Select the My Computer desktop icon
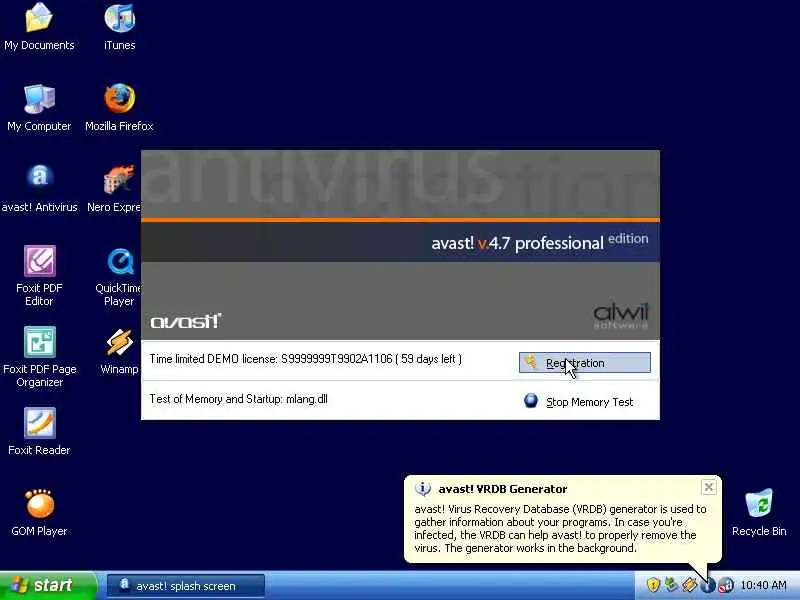 click(x=39, y=108)
